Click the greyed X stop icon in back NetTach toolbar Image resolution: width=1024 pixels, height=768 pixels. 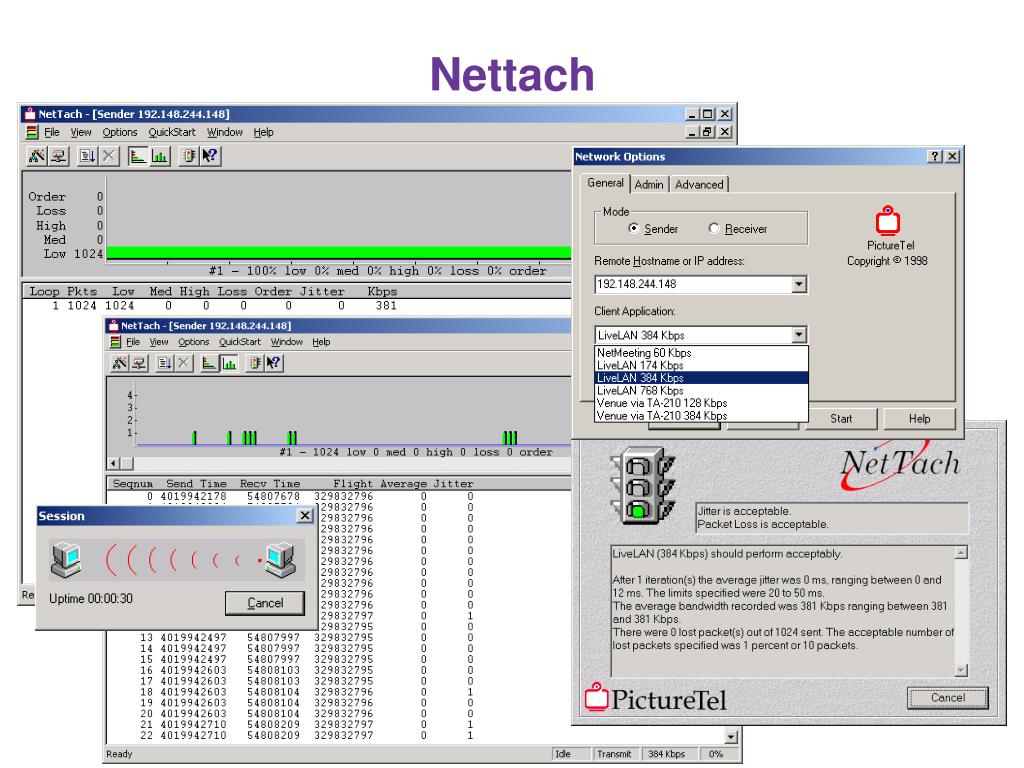(x=108, y=156)
